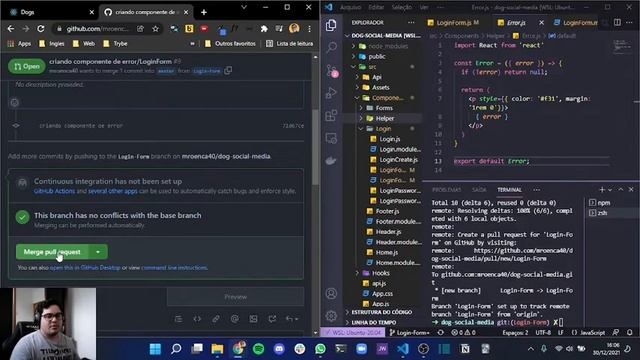Click the emoji reaction icon on the PR
This screenshot has height=360, width=640.
point(15,102)
